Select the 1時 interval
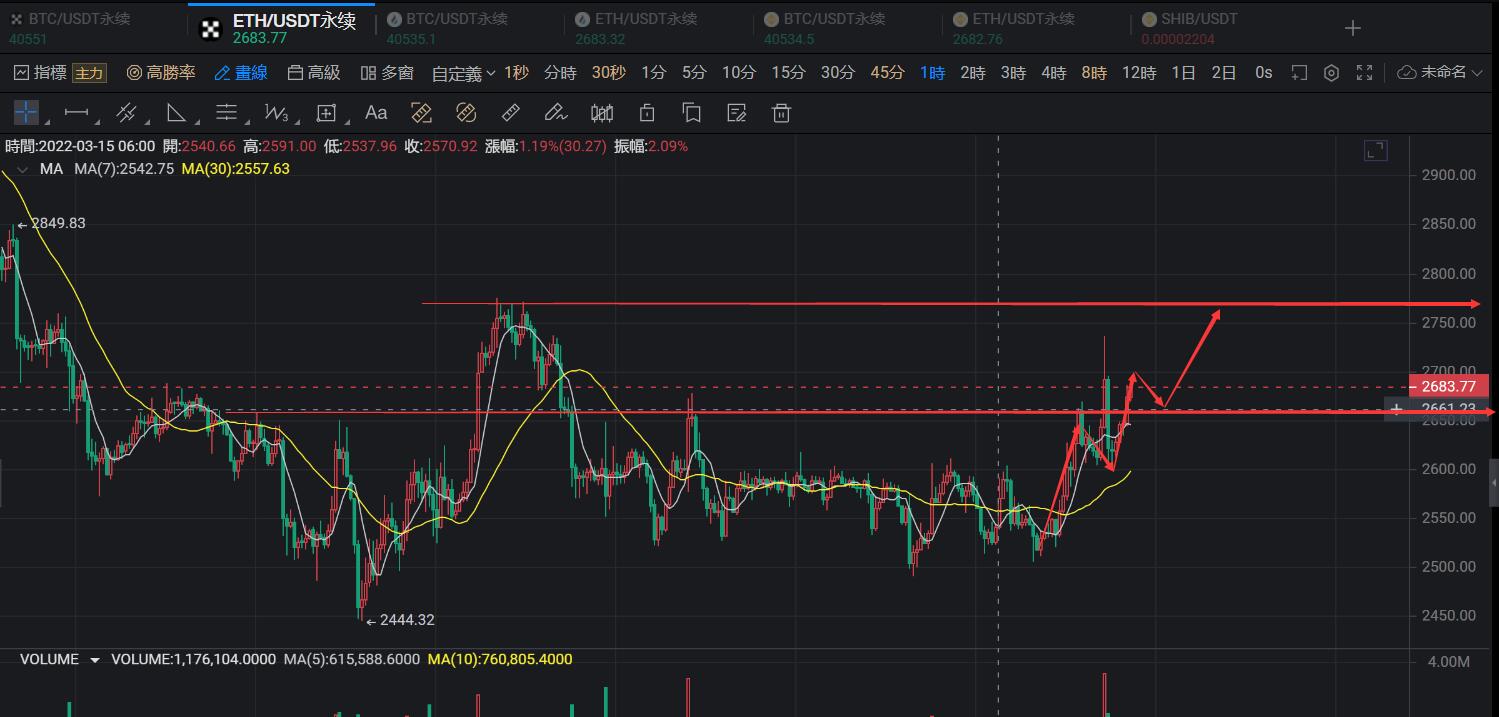1499x717 pixels. (932, 72)
